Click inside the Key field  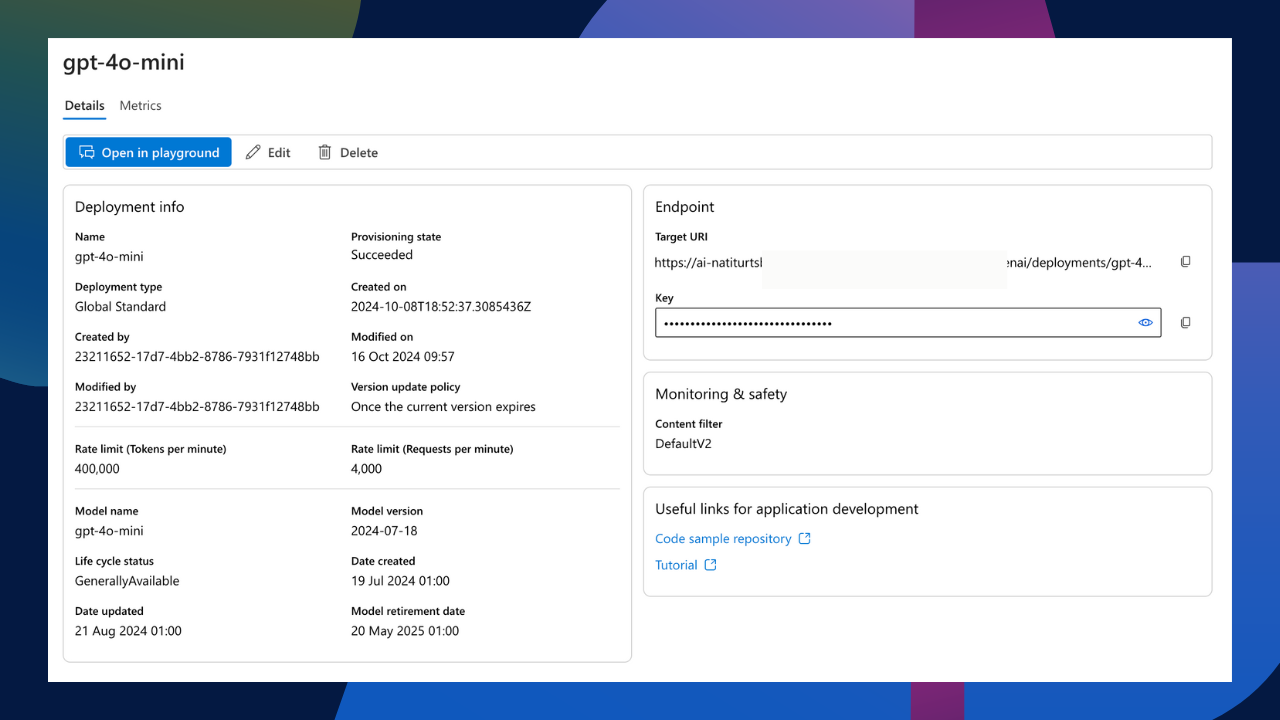[x=908, y=323]
